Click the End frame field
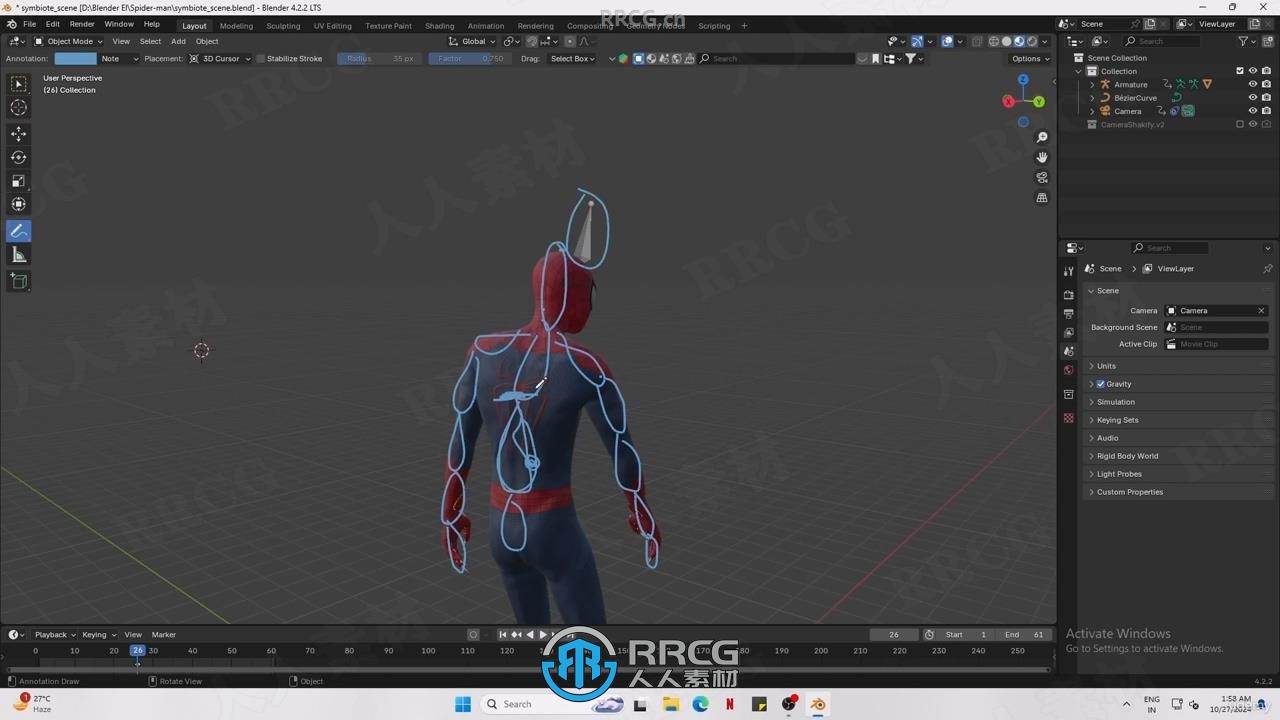This screenshot has height=720, width=1280. pos(1025,635)
